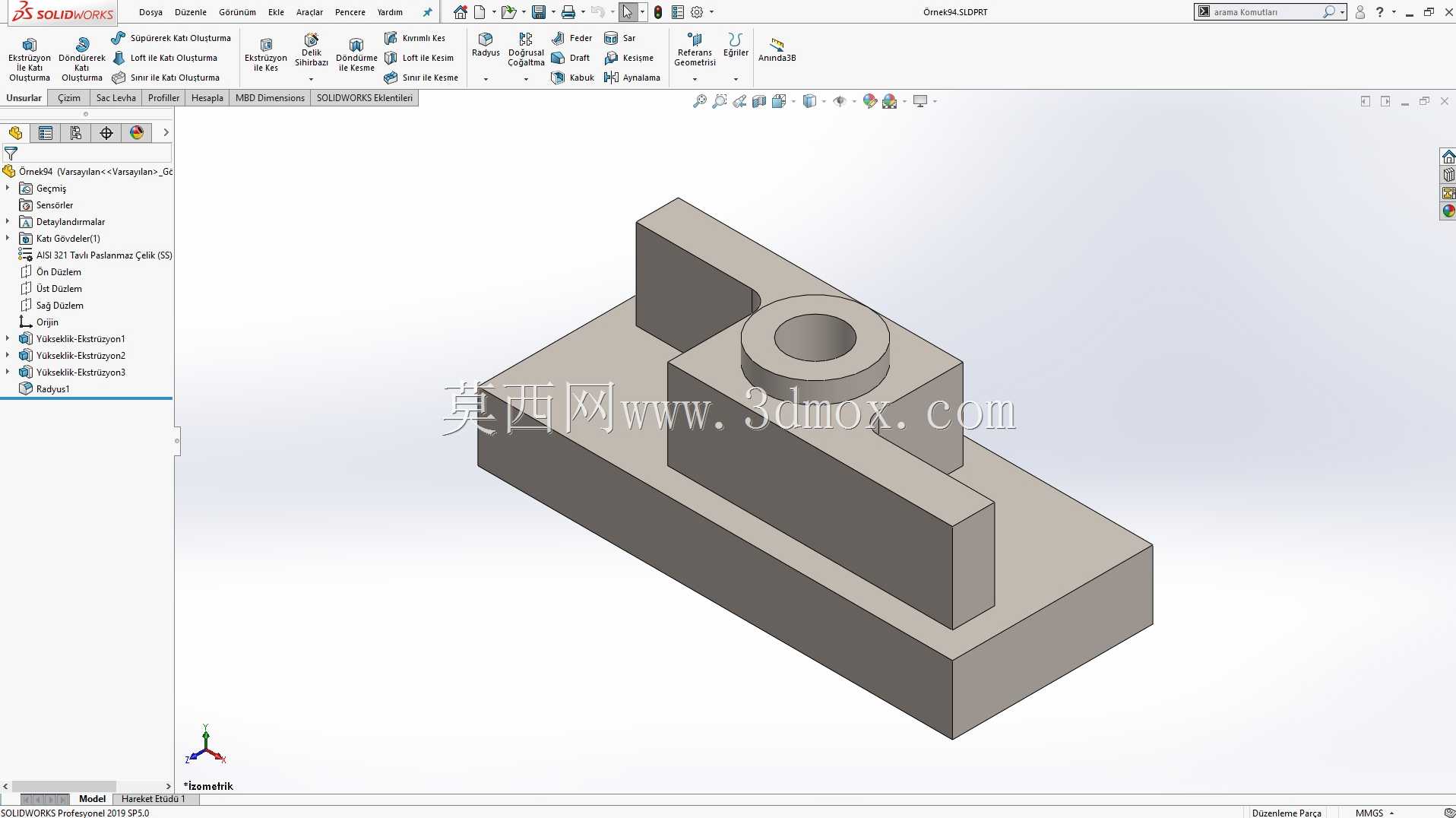Open the Araçlar menu

pos(309,12)
